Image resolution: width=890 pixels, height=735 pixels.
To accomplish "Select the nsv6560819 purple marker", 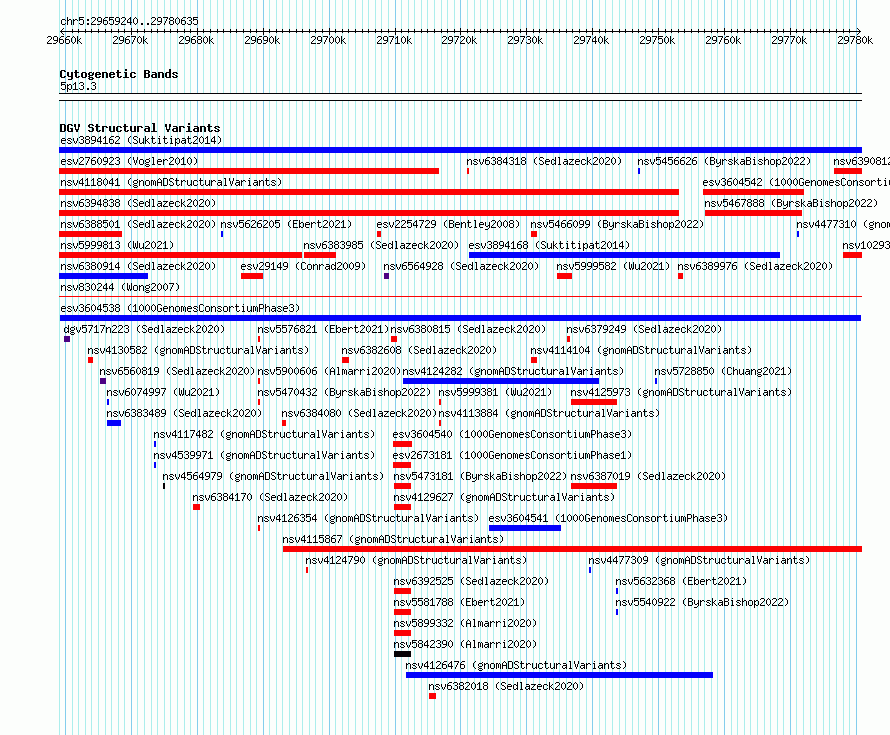I will [x=103, y=381].
